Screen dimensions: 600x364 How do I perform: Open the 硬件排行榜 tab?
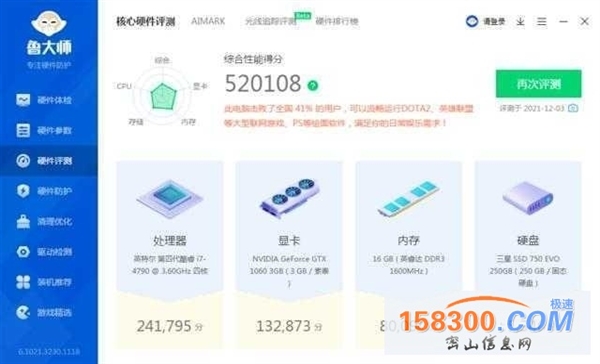[x=337, y=21]
